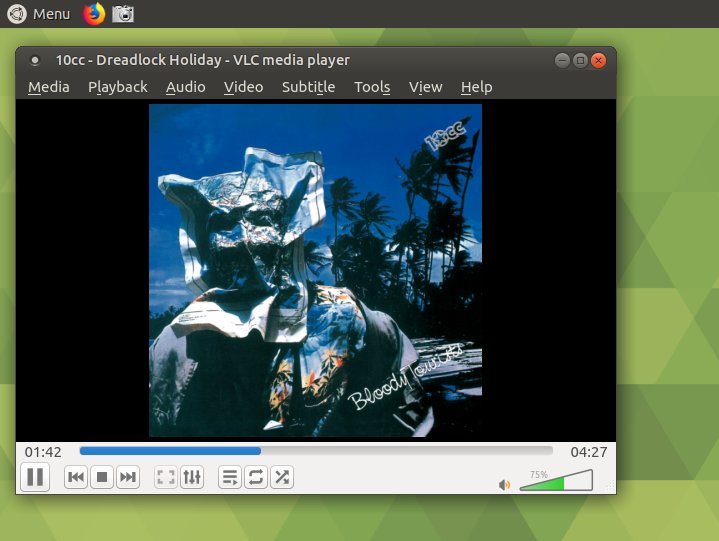Open extended settings equalizer icon
The width and height of the screenshot is (719, 541).
coord(192,477)
